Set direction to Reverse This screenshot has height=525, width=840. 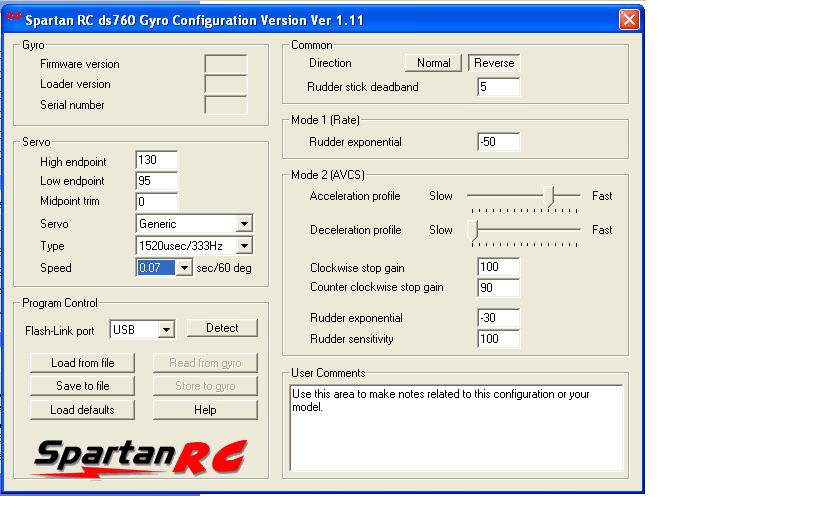[x=494, y=63]
